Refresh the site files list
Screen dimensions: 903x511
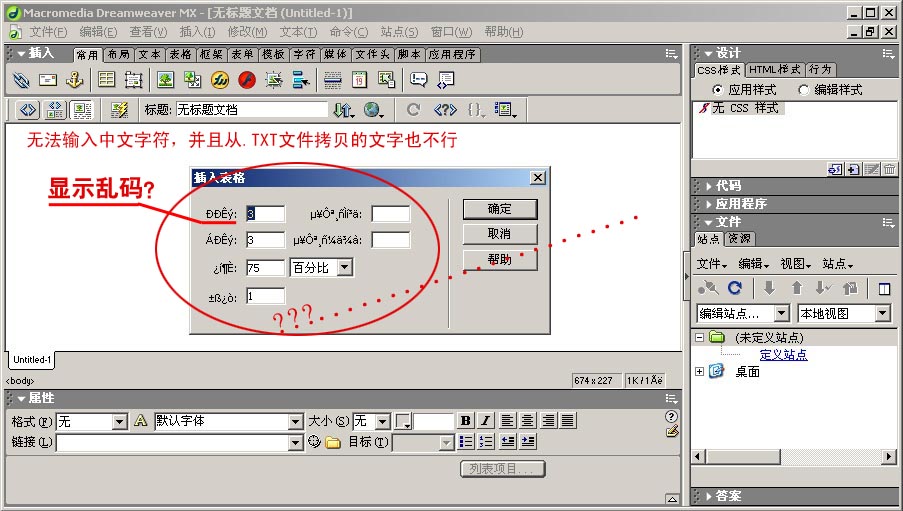click(x=734, y=288)
